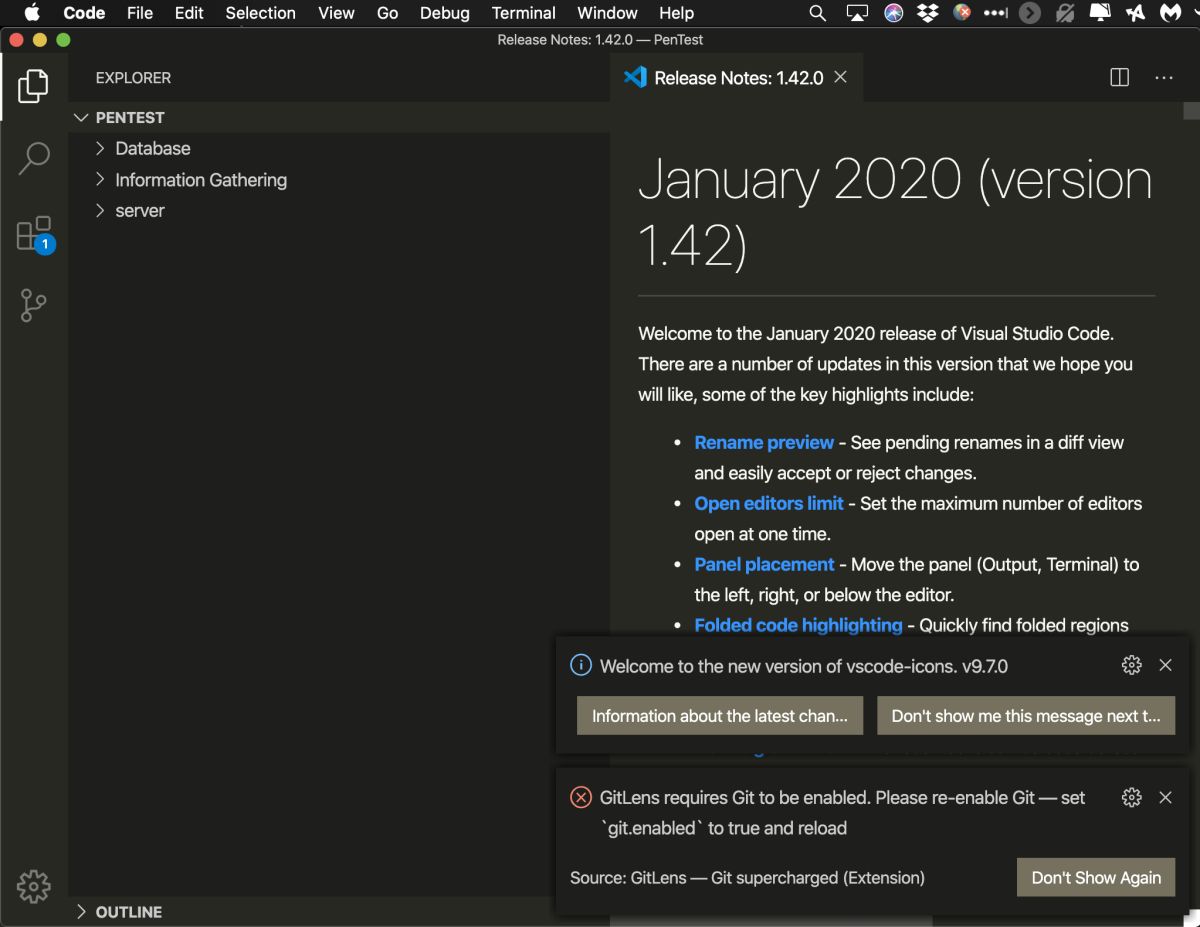Open the Explorer view in activity bar
The image size is (1200, 927).
tap(33, 86)
